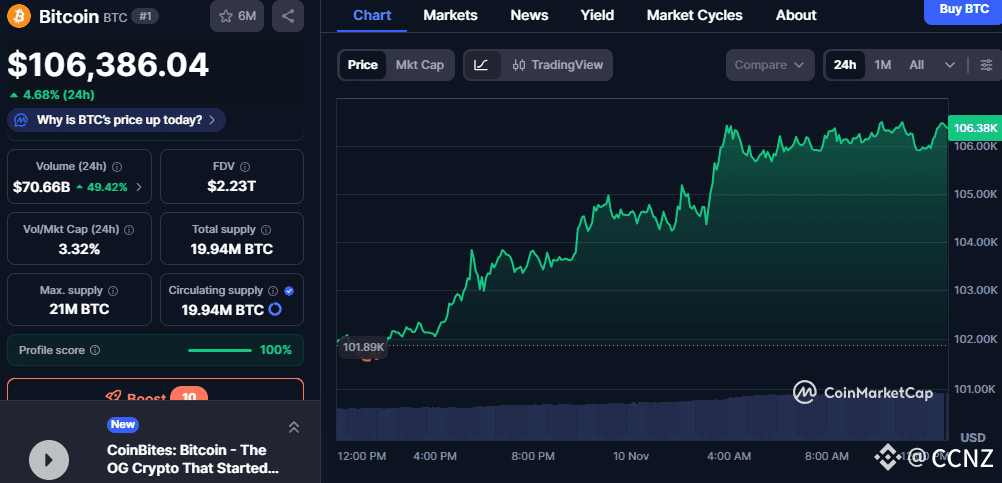Open "Why is BTC's price up today?"
This screenshot has height=483, width=1002.
click(x=117, y=120)
